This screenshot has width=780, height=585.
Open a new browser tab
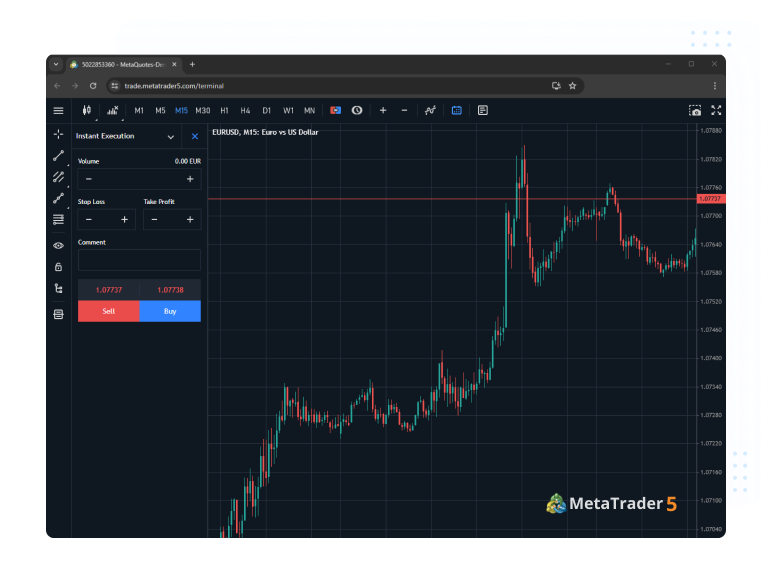193,65
